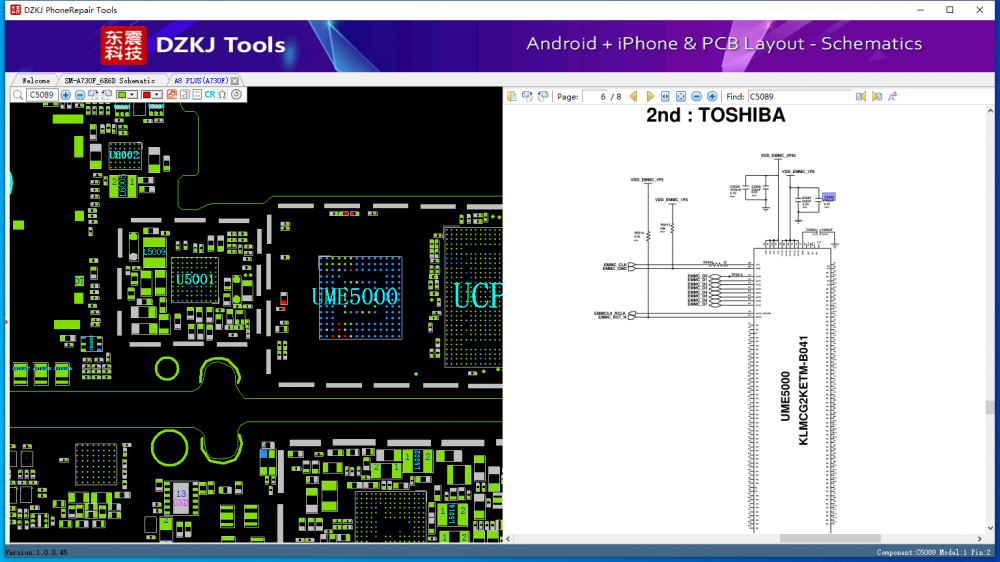The width and height of the screenshot is (1000, 562).
Task: Close the A8 PLUS(A730F) tab
Action: click(x=235, y=80)
